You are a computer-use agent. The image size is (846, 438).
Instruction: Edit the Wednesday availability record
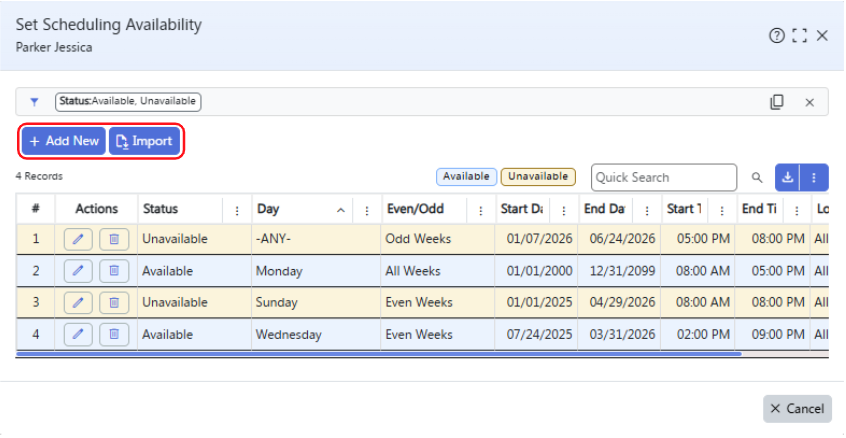[78, 334]
